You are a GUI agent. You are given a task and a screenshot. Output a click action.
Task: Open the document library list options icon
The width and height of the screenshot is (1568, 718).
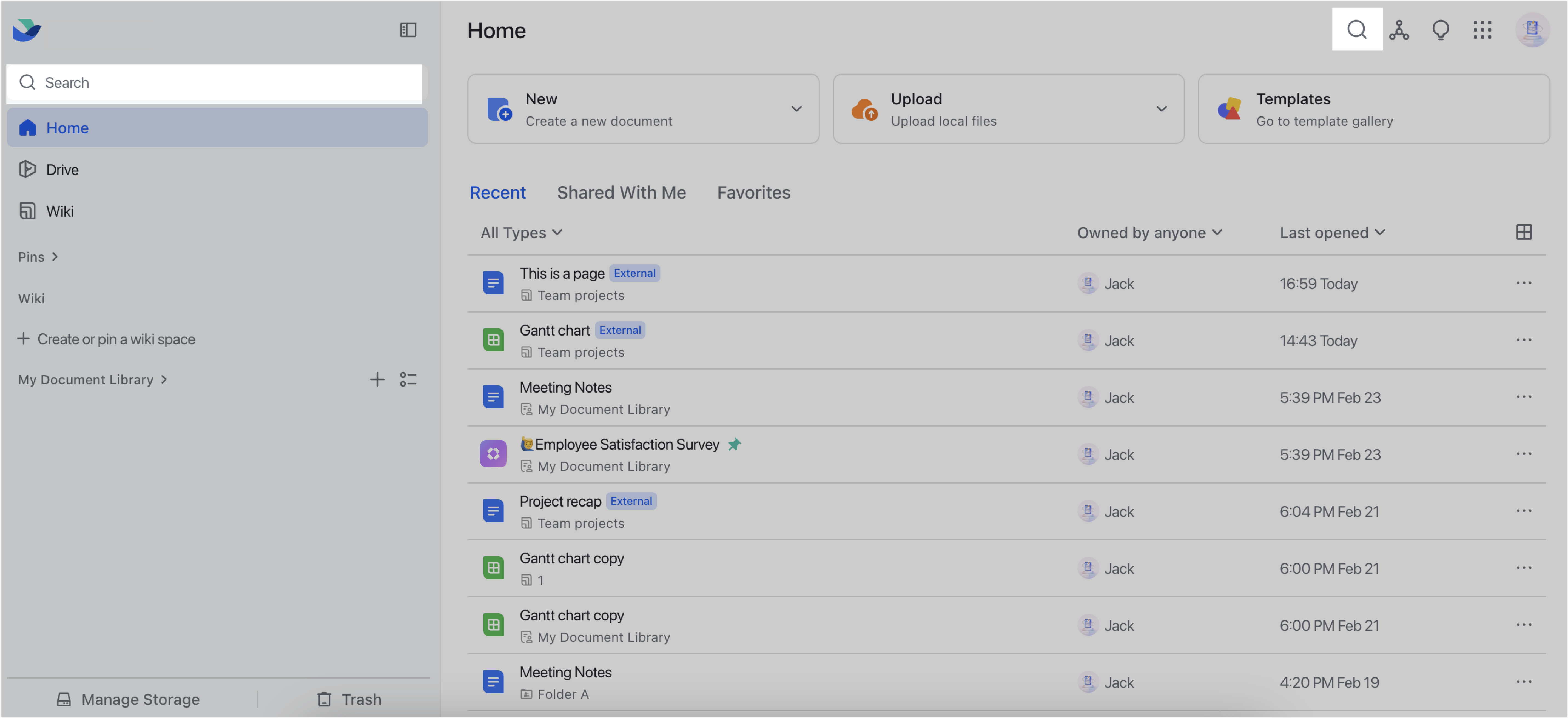coord(408,379)
